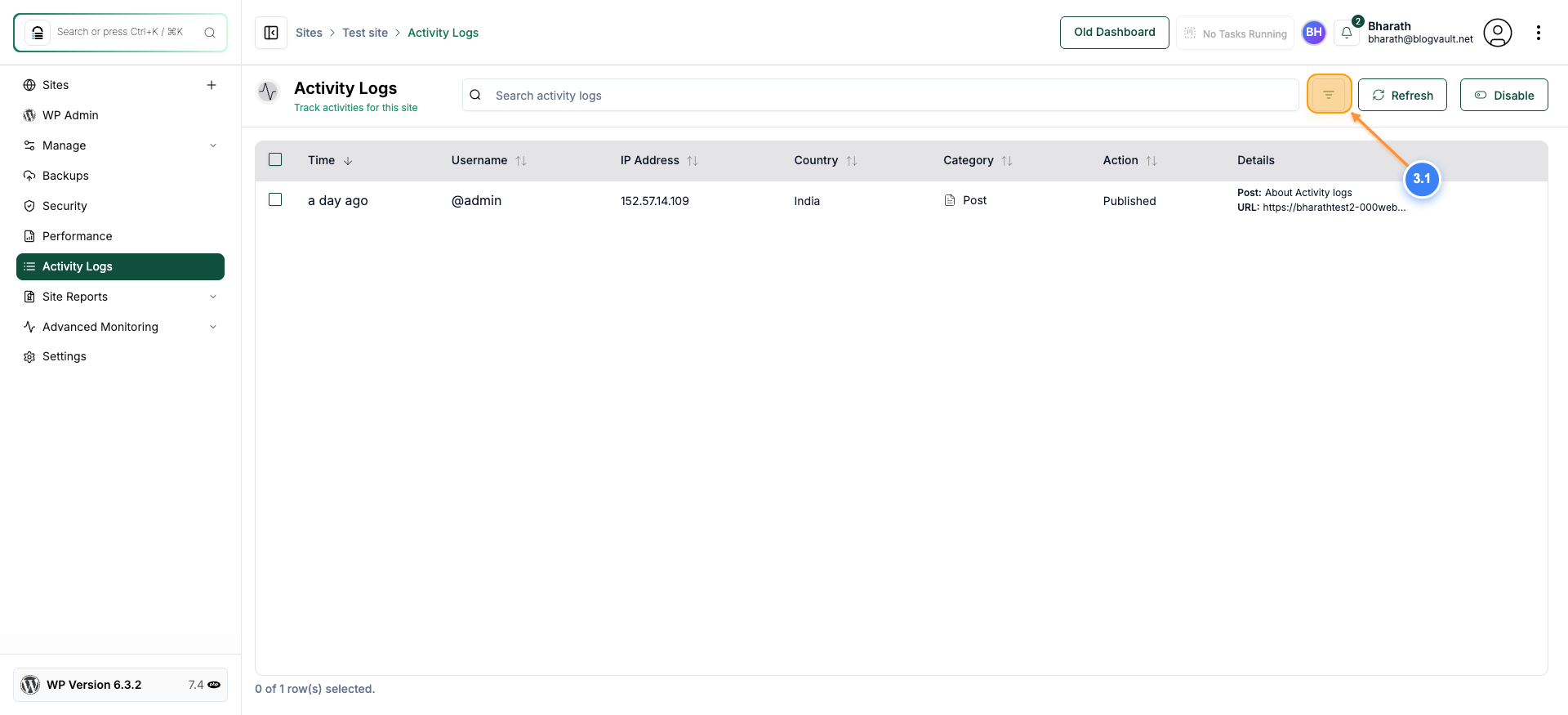Viewport: 1568px width, 715px height.
Task: Click the WP Version 6.3.2 label
Action: [94, 685]
